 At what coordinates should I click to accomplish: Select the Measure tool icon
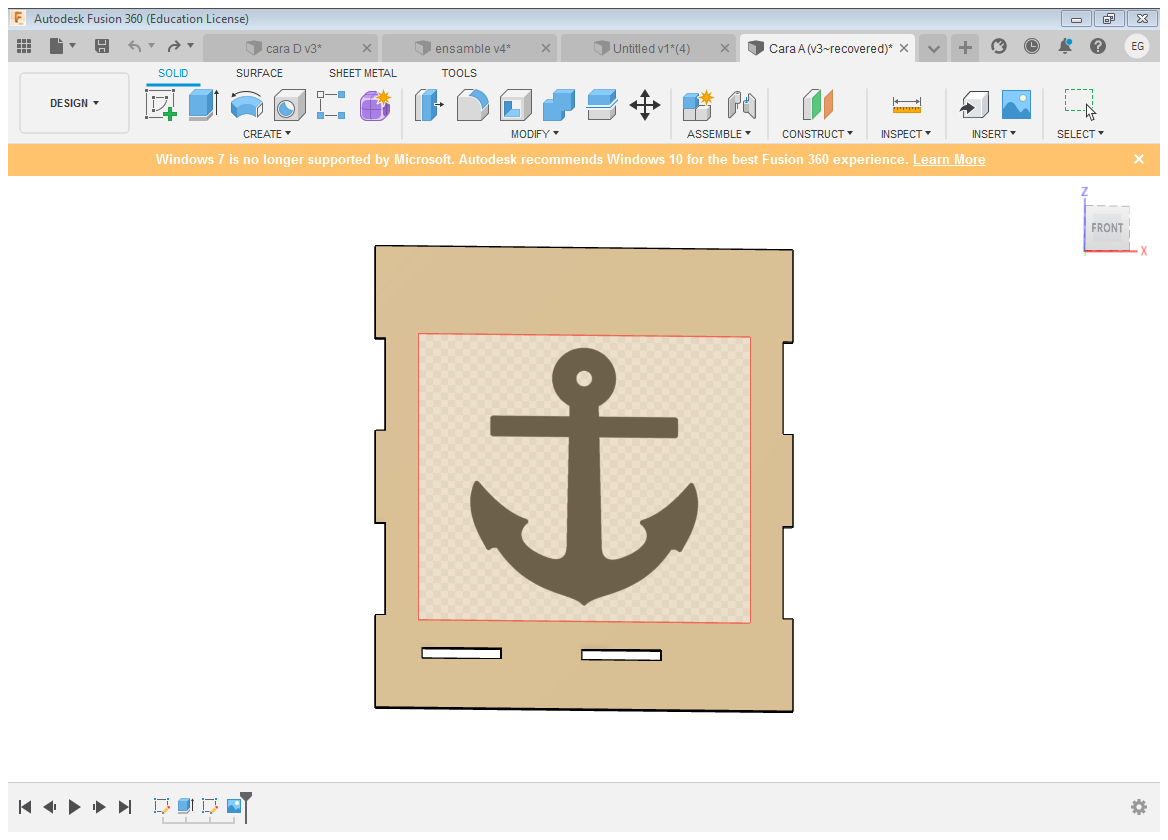point(907,105)
